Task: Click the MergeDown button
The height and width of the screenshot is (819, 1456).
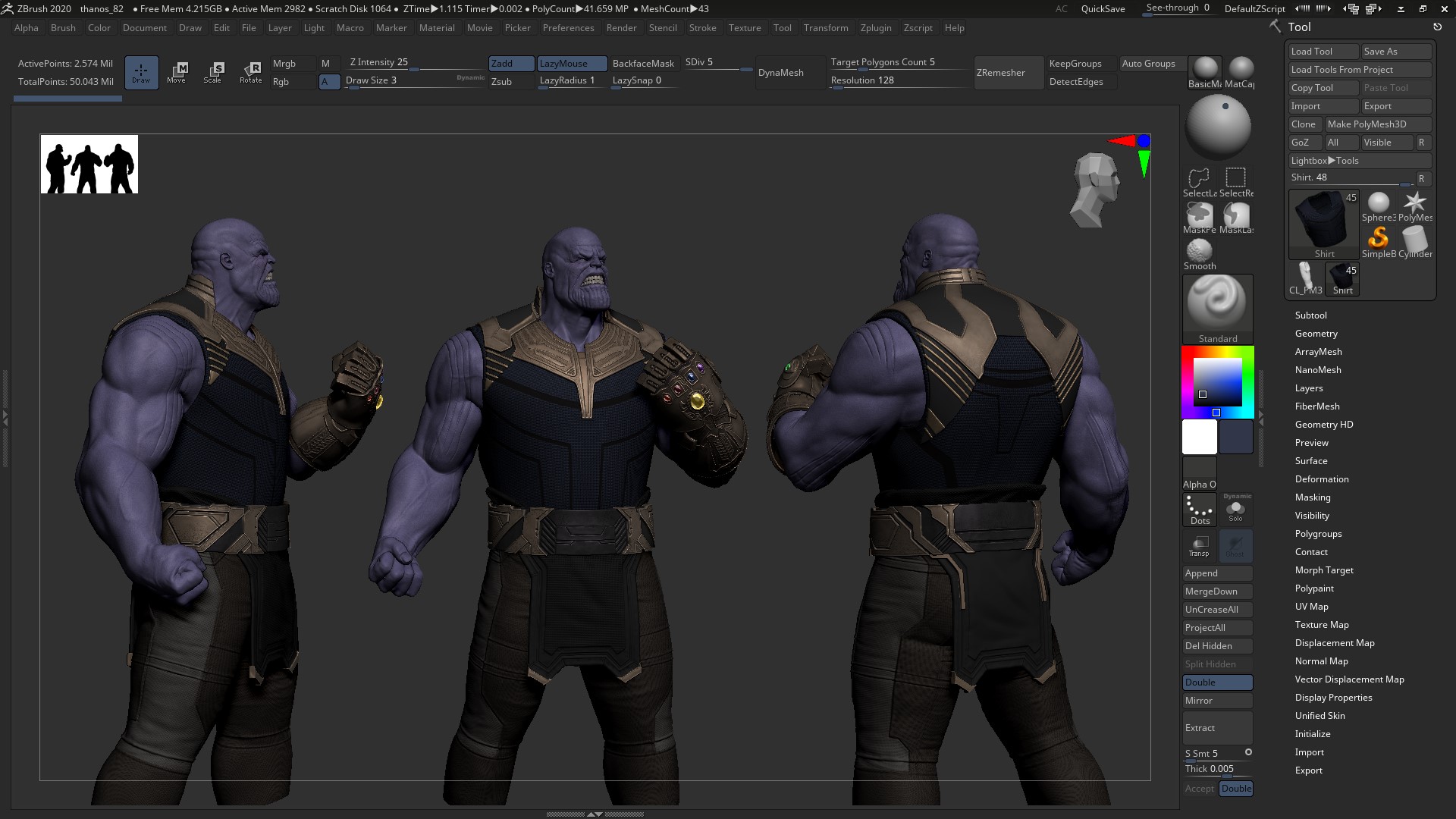Action: (x=1217, y=591)
